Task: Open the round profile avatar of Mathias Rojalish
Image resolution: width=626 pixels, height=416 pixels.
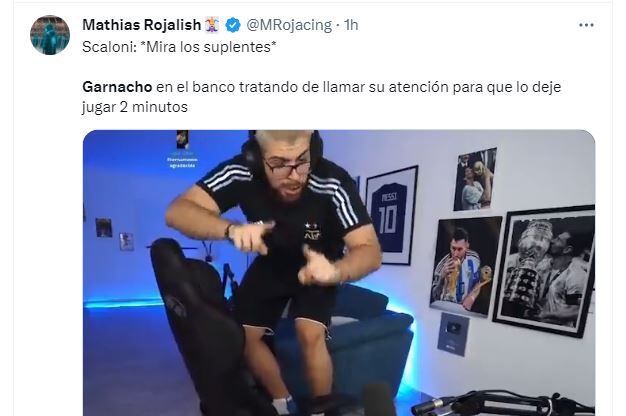Action: click(x=50, y=35)
